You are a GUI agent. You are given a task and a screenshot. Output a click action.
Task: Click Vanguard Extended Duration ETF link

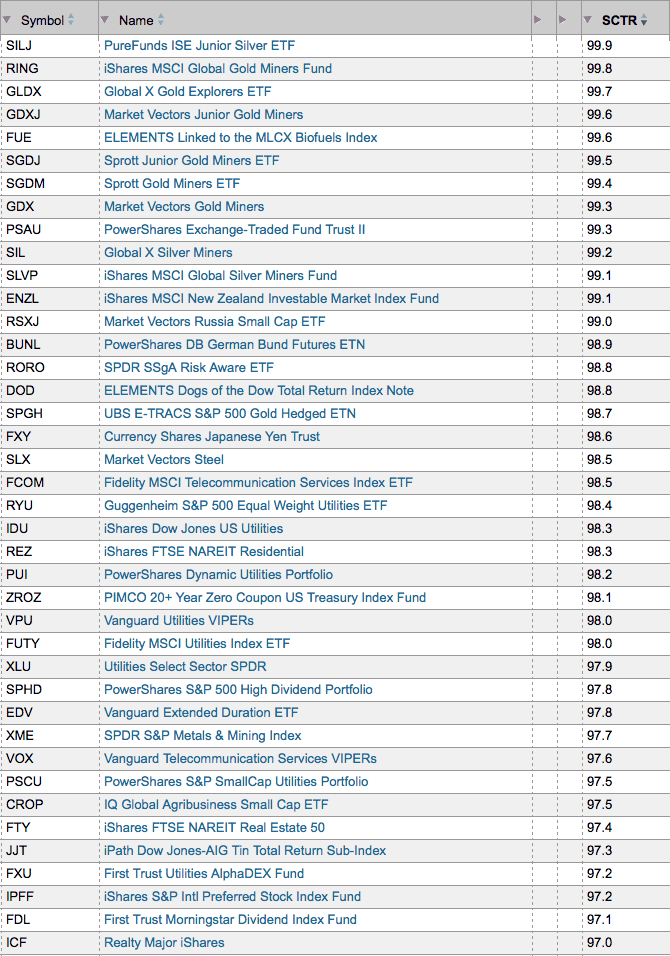pyautogui.click(x=201, y=713)
